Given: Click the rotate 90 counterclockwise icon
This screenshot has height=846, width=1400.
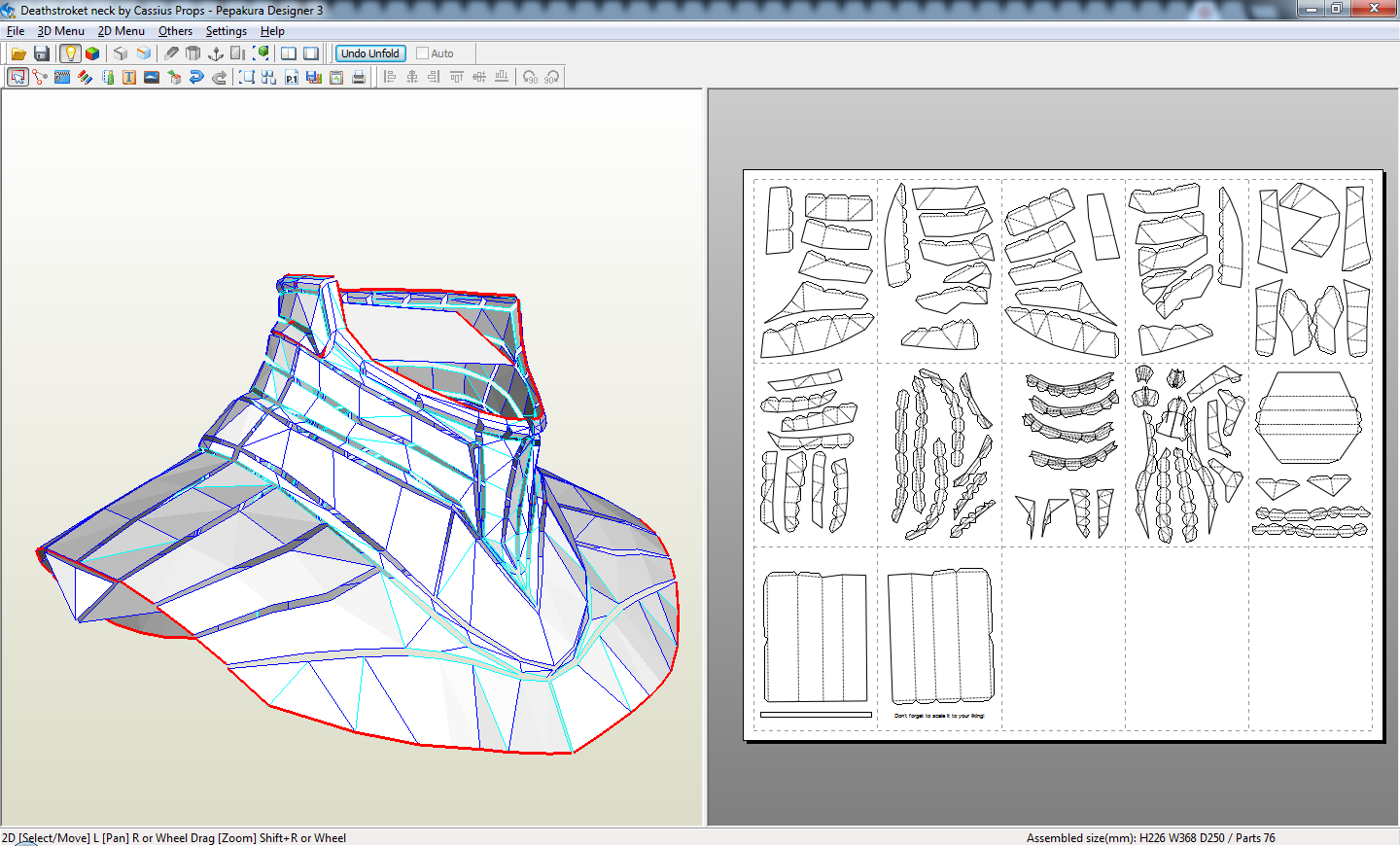Looking at the screenshot, I should 530,77.
